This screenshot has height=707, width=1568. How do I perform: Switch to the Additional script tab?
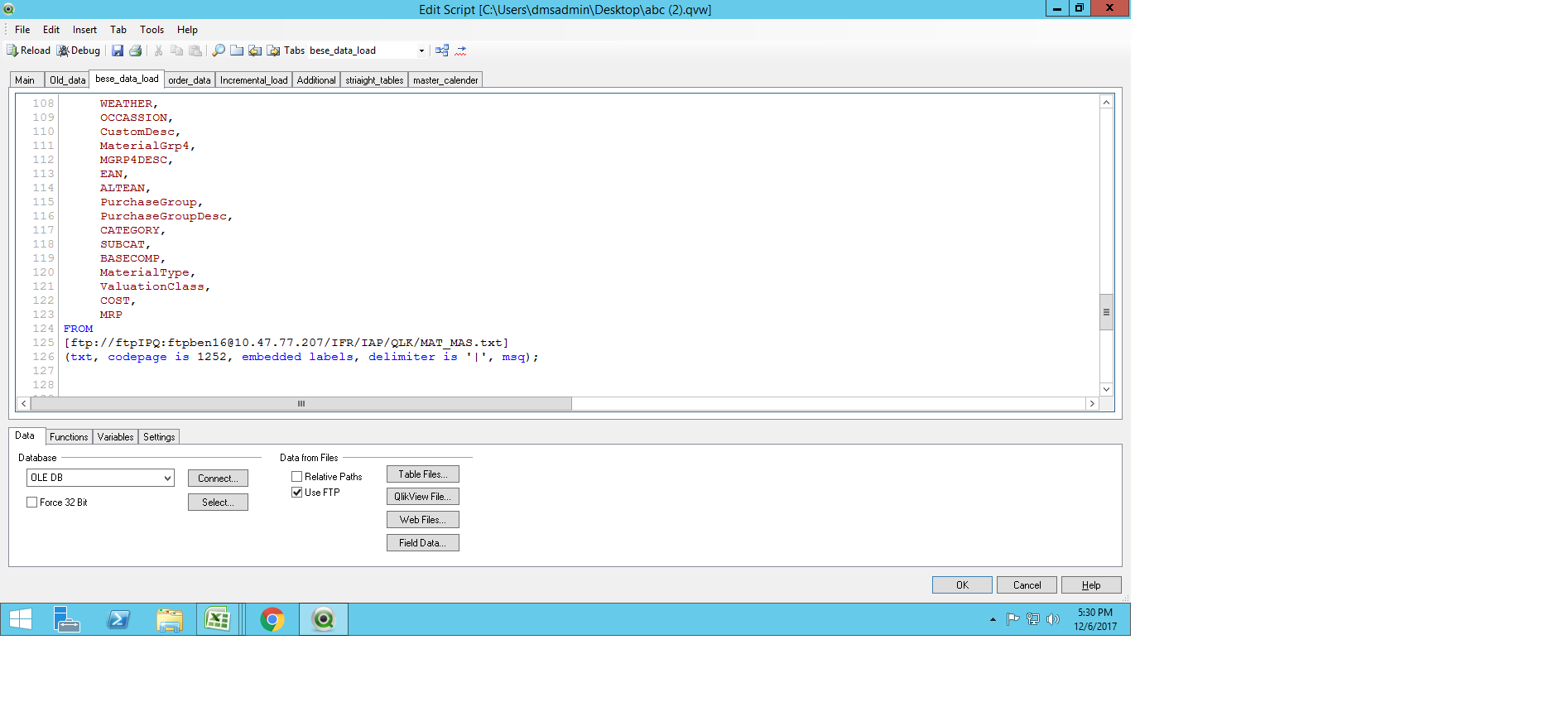pyautogui.click(x=316, y=80)
